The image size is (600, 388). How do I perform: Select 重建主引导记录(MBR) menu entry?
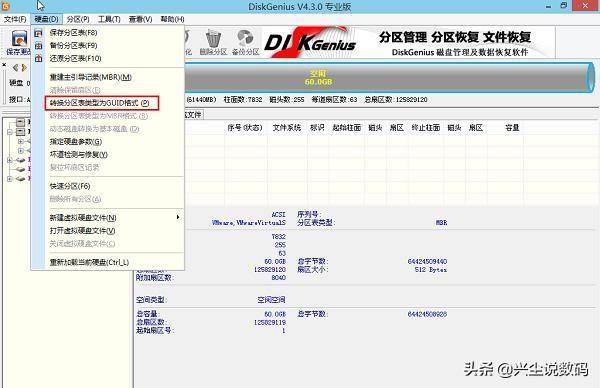pyautogui.click(x=91, y=77)
